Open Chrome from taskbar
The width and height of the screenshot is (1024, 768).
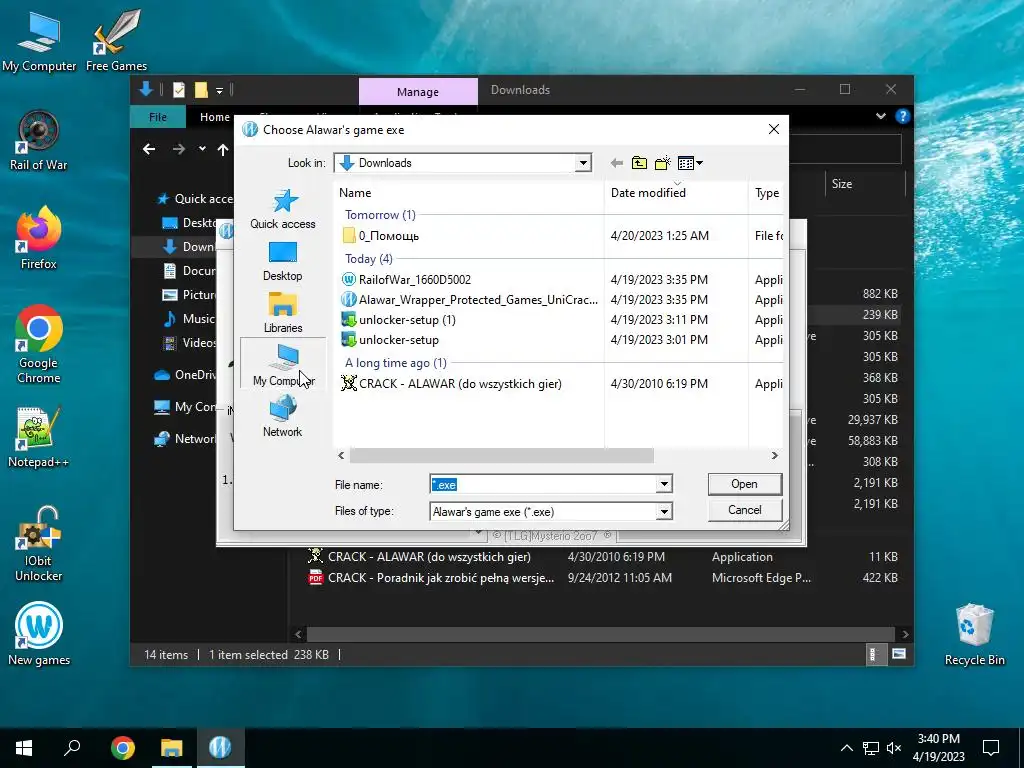click(x=123, y=748)
